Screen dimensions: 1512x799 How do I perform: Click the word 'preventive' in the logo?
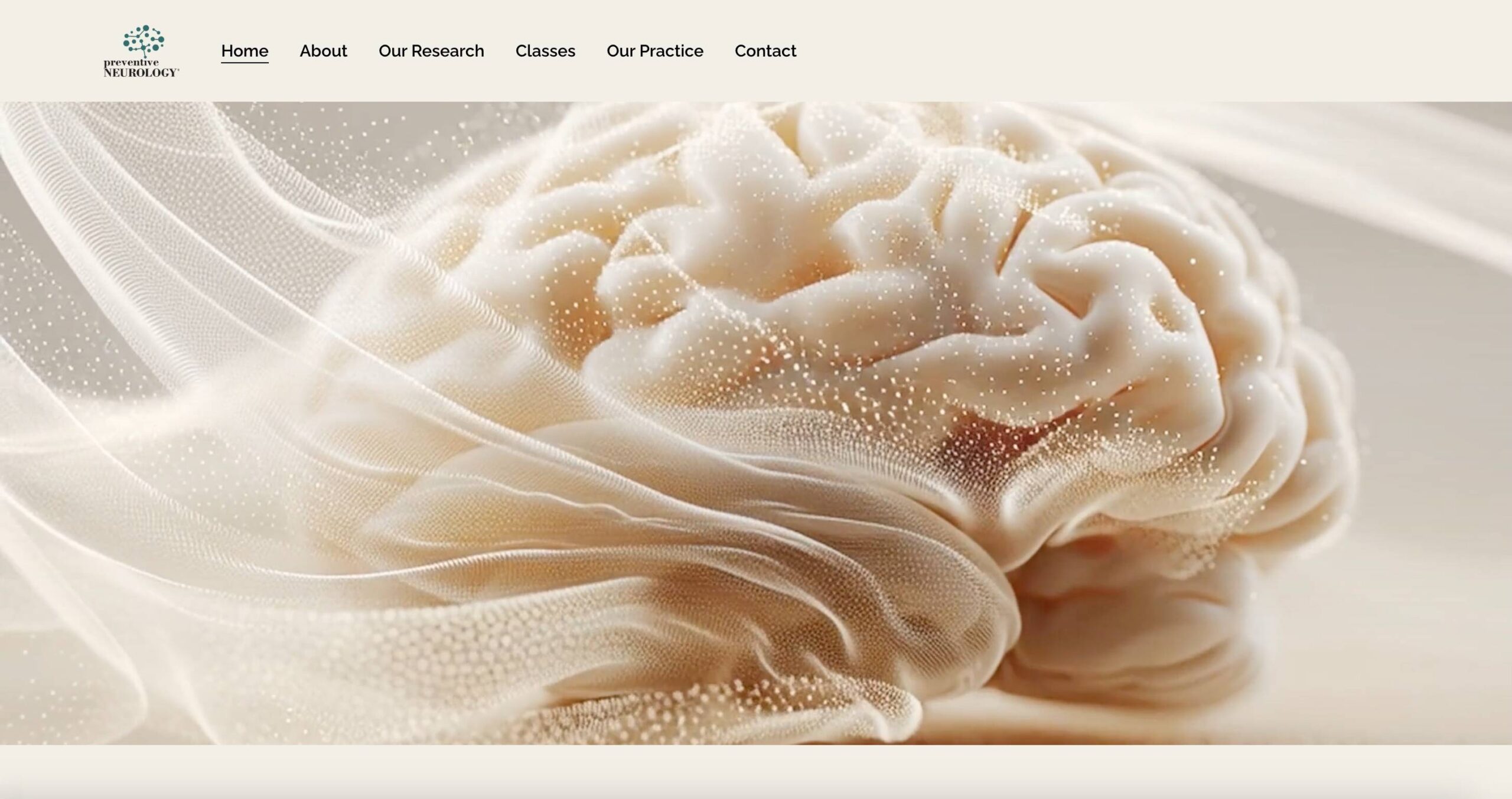[x=131, y=63]
